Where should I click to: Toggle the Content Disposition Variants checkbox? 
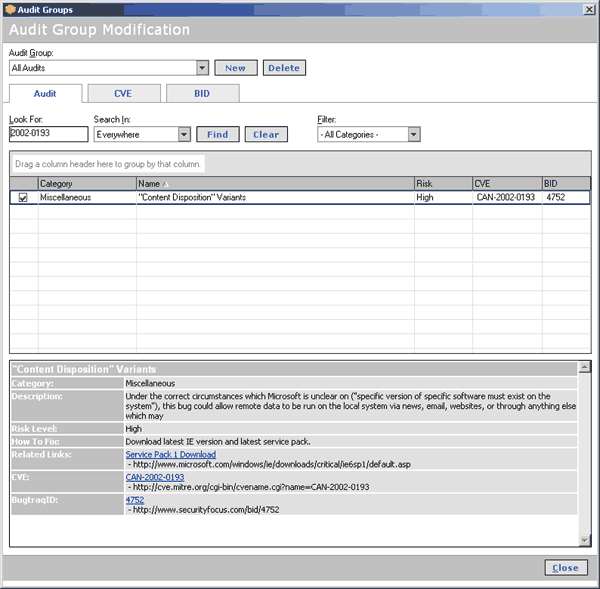click(23, 198)
